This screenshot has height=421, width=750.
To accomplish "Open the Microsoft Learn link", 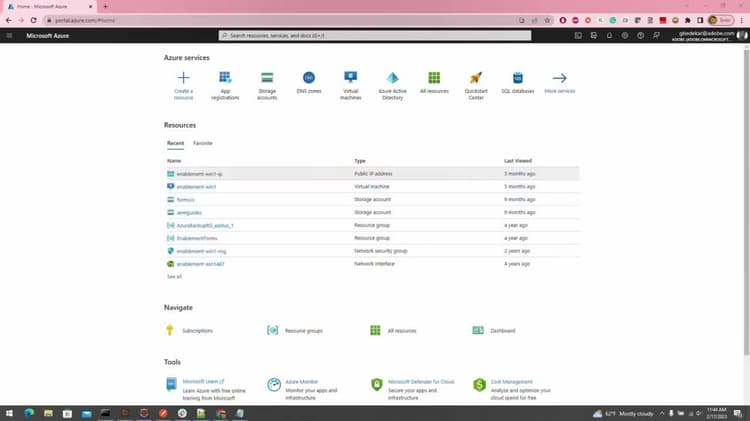I will click(203, 382).
